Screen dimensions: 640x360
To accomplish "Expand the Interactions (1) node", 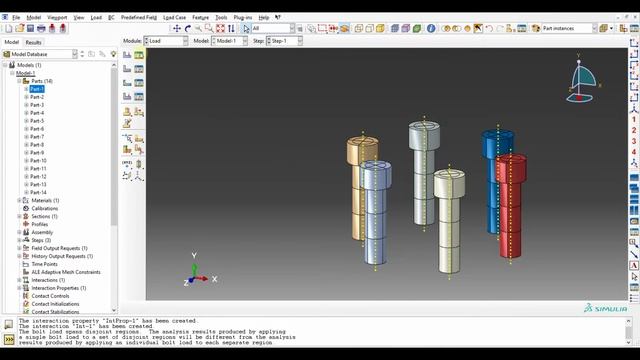I will click(19, 280).
